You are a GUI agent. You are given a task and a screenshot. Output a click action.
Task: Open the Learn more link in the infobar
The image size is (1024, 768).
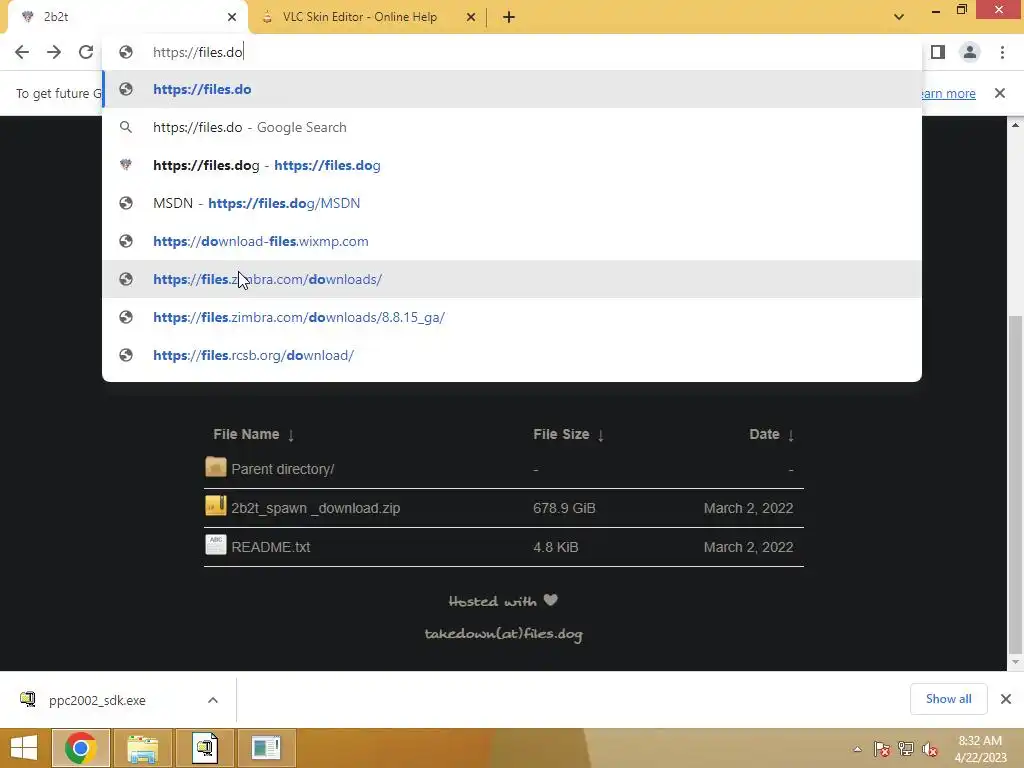948,93
